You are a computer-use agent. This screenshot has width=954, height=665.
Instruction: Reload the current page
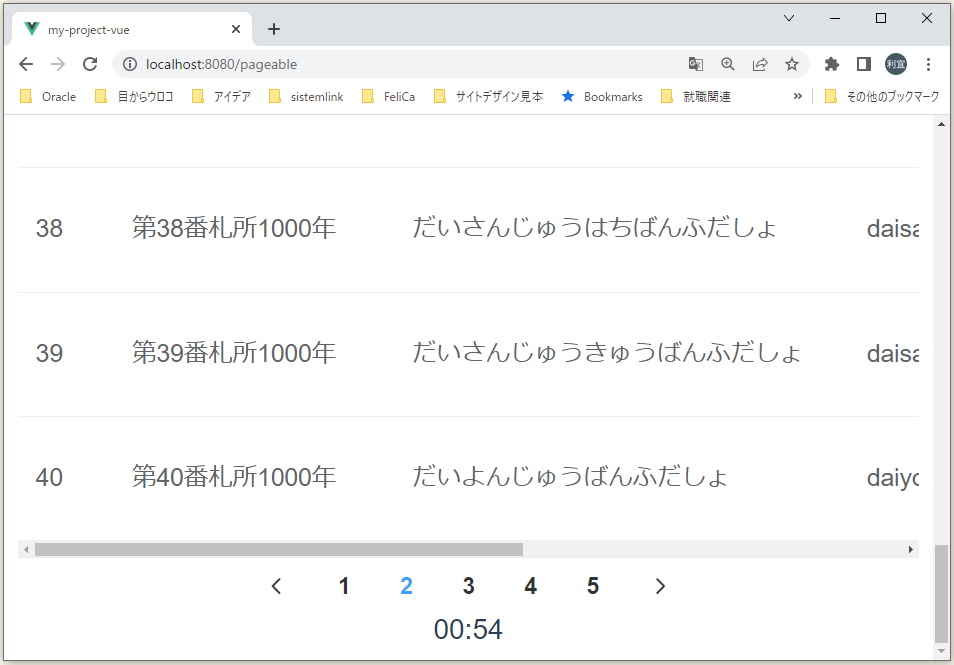[90, 62]
